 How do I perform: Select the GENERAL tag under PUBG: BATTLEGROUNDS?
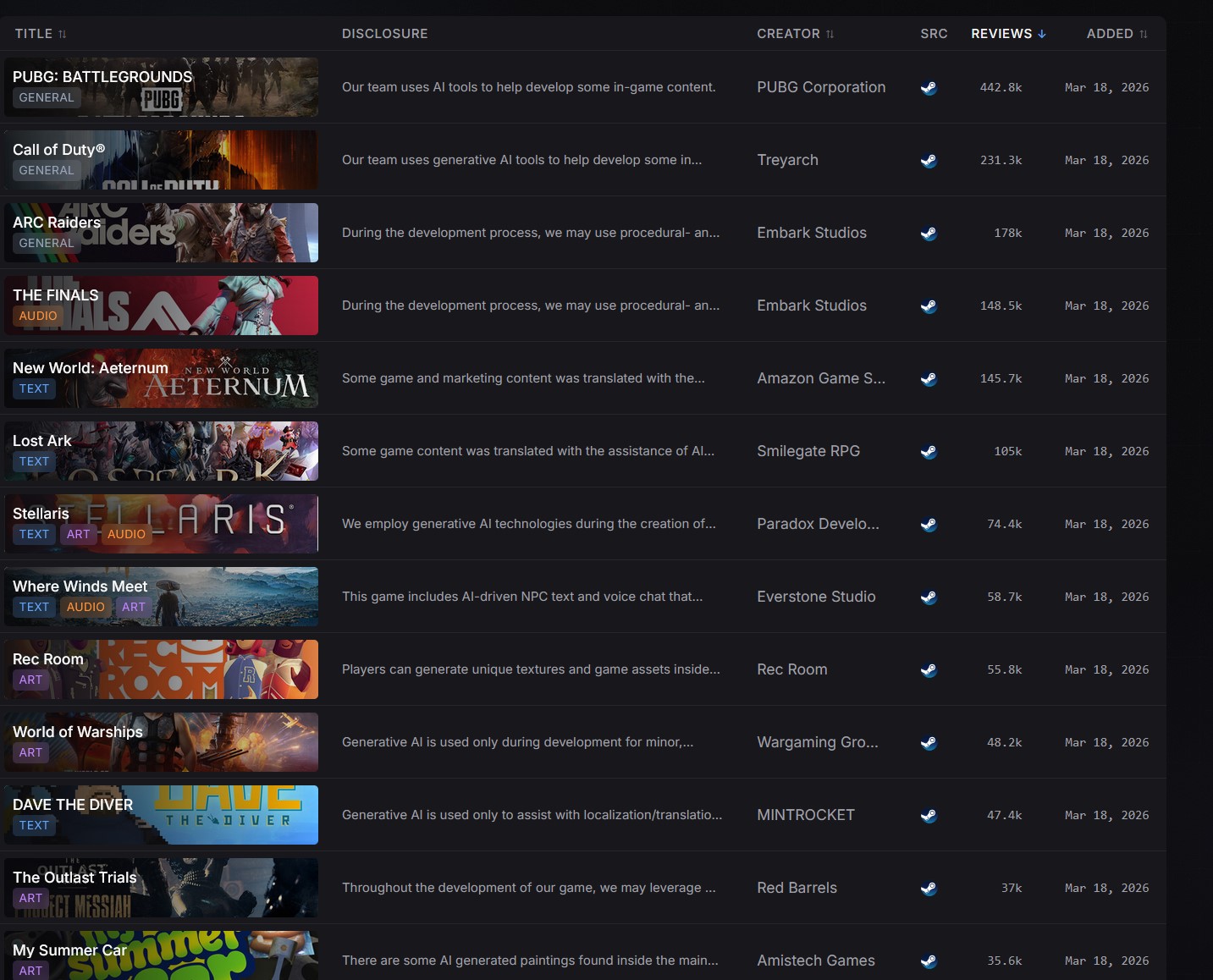pos(47,97)
